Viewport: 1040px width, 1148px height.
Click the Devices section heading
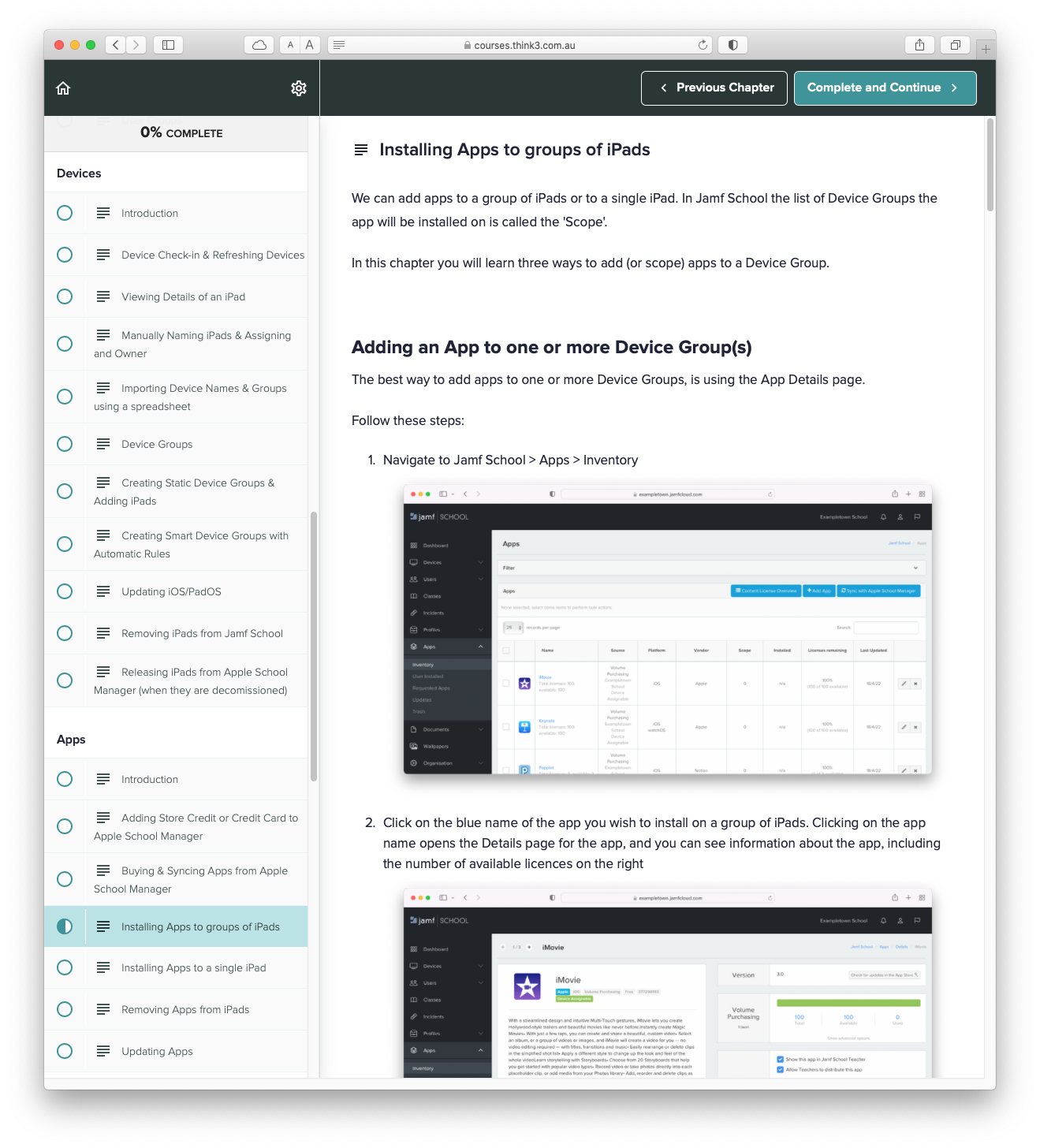[79, 173]
